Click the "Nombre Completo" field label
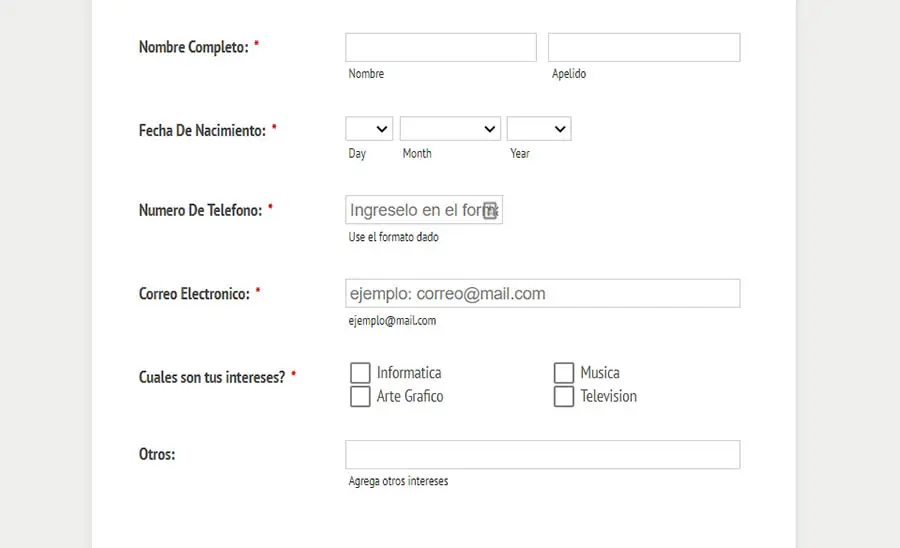The image size is (900, 548). pos(193,47)
